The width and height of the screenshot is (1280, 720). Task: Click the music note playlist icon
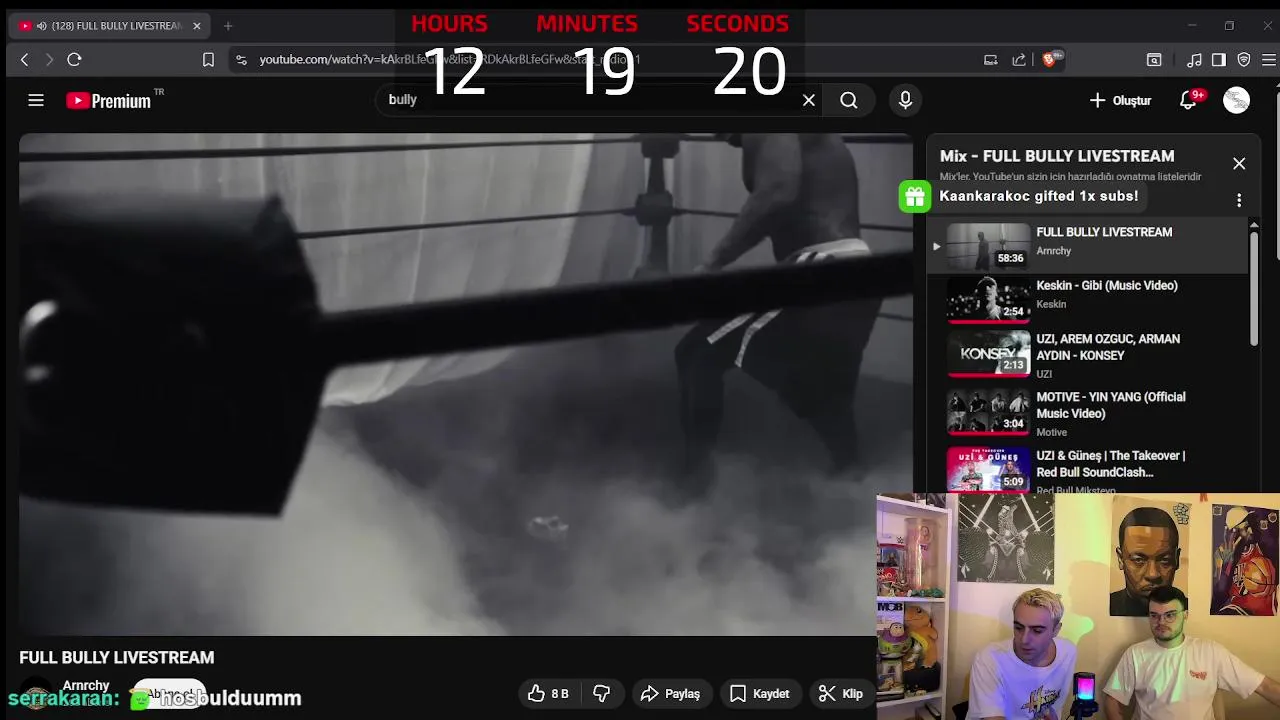click(x=1194, y=60)
